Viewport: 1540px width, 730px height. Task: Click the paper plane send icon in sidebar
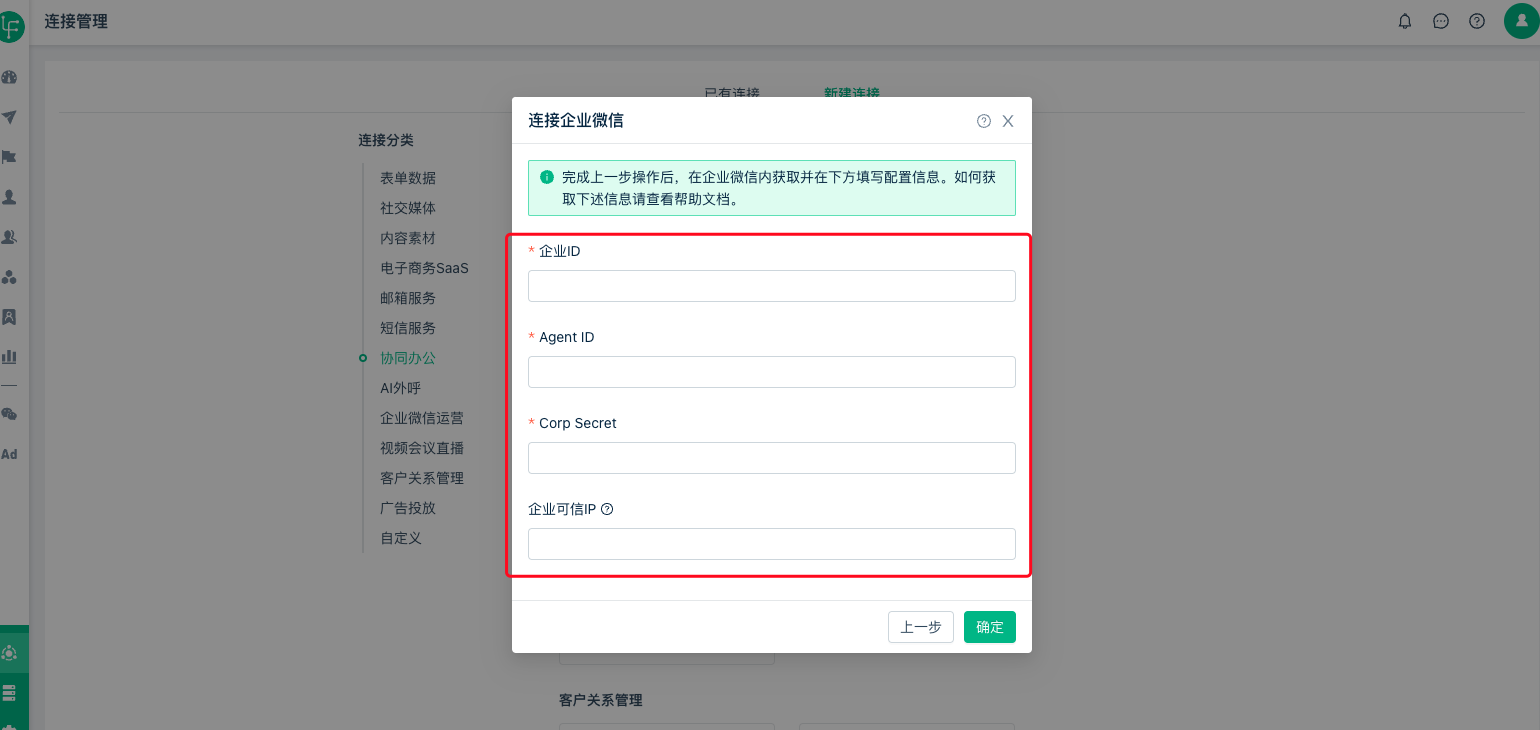9,117
